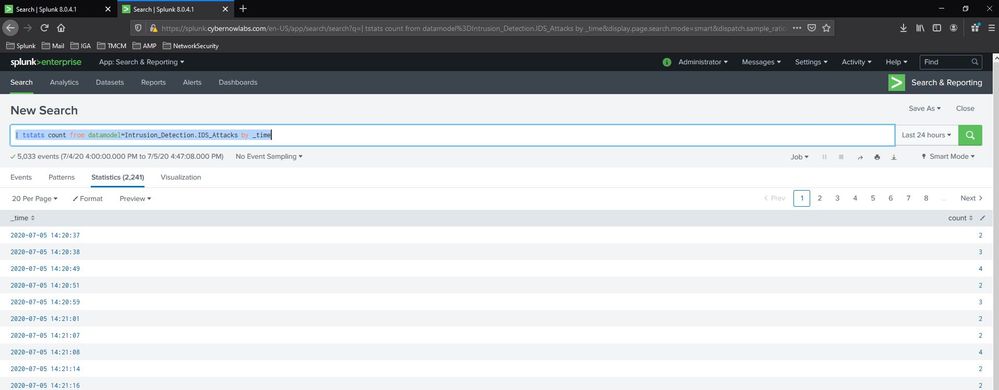Switch to the Events tab
The width and height of the screenshot is (999, 390).
[21, 178]
